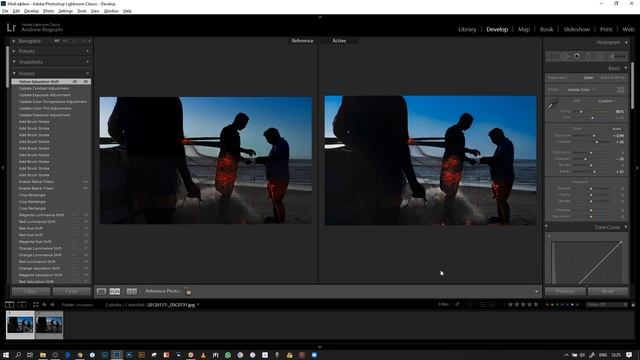Image resolution: width=640 pixels, height=360 pixels.
Task: Open Windows Start menu
Action: [6, 355]
